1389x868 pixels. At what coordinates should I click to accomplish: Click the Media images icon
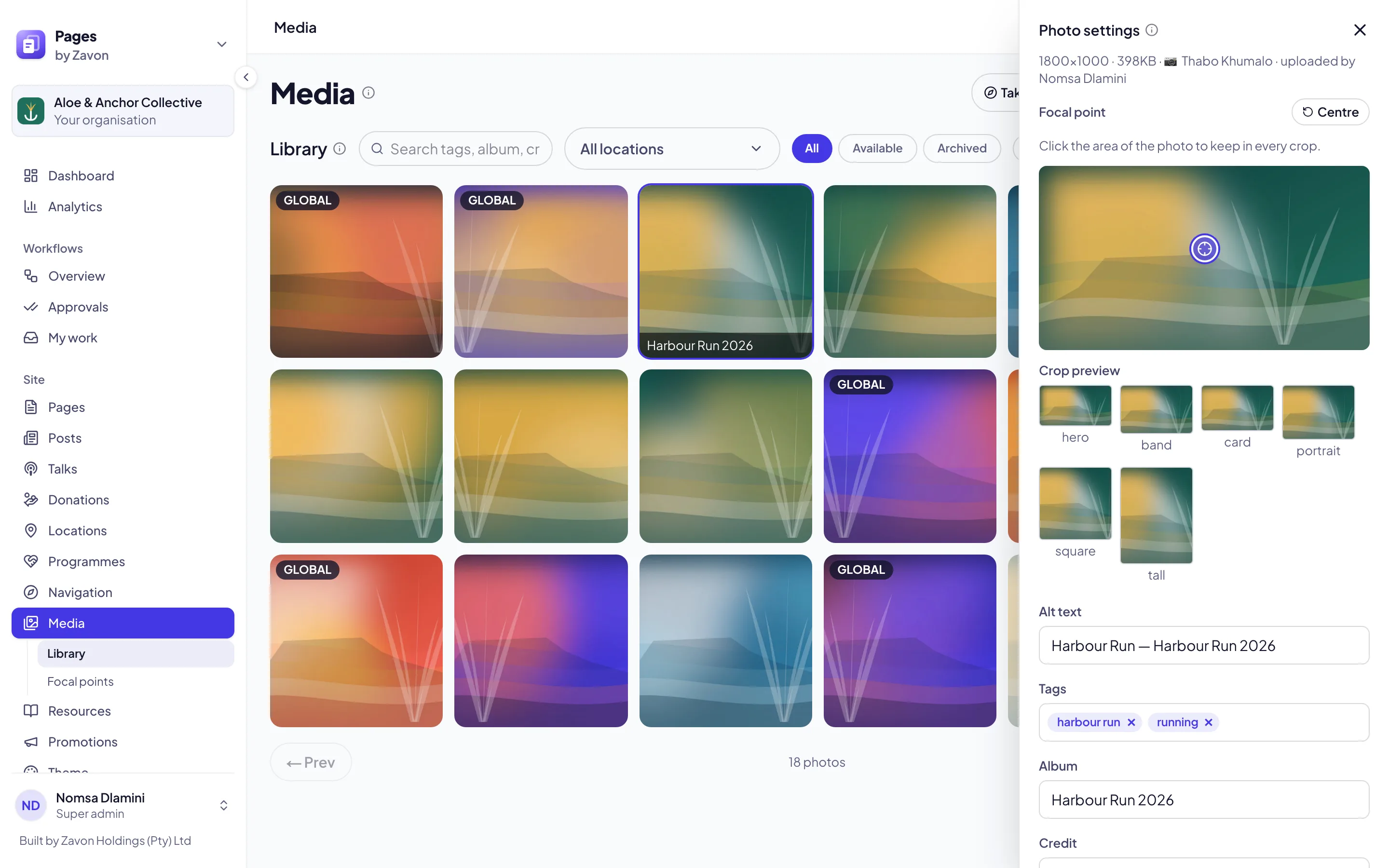coord(30,623)
